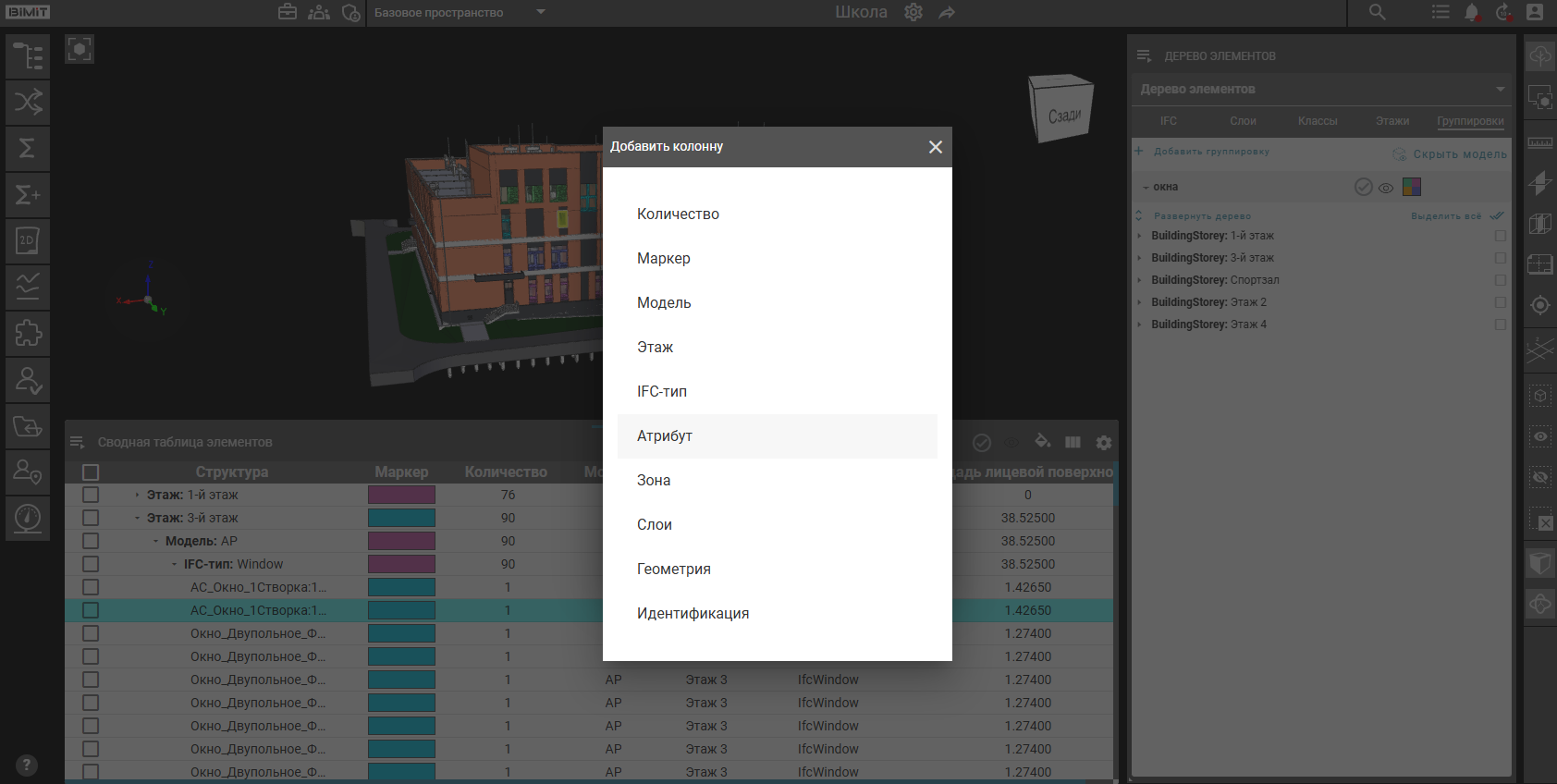Viewport: 1557px width, 784px height.
Task: Collapse the Этаж: 3-й этаж row
Action: (137, 518)
